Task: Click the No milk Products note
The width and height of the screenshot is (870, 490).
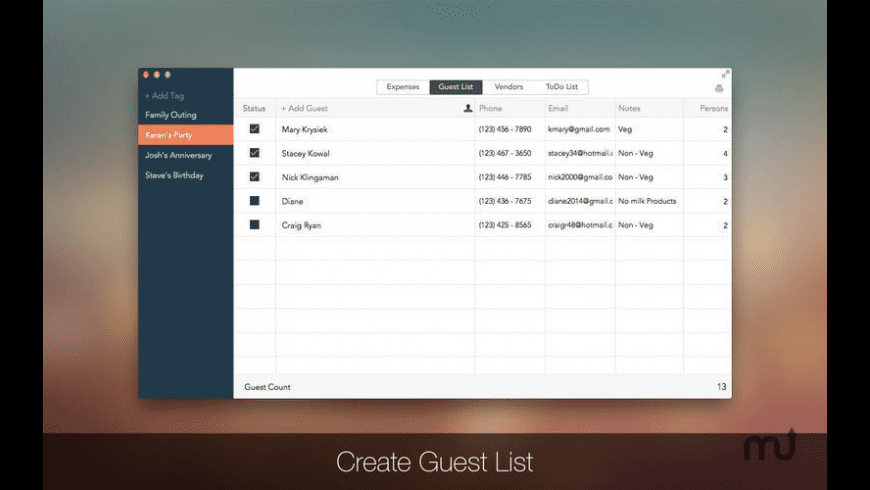Action: pyautogui.click(x=647, y=201)
